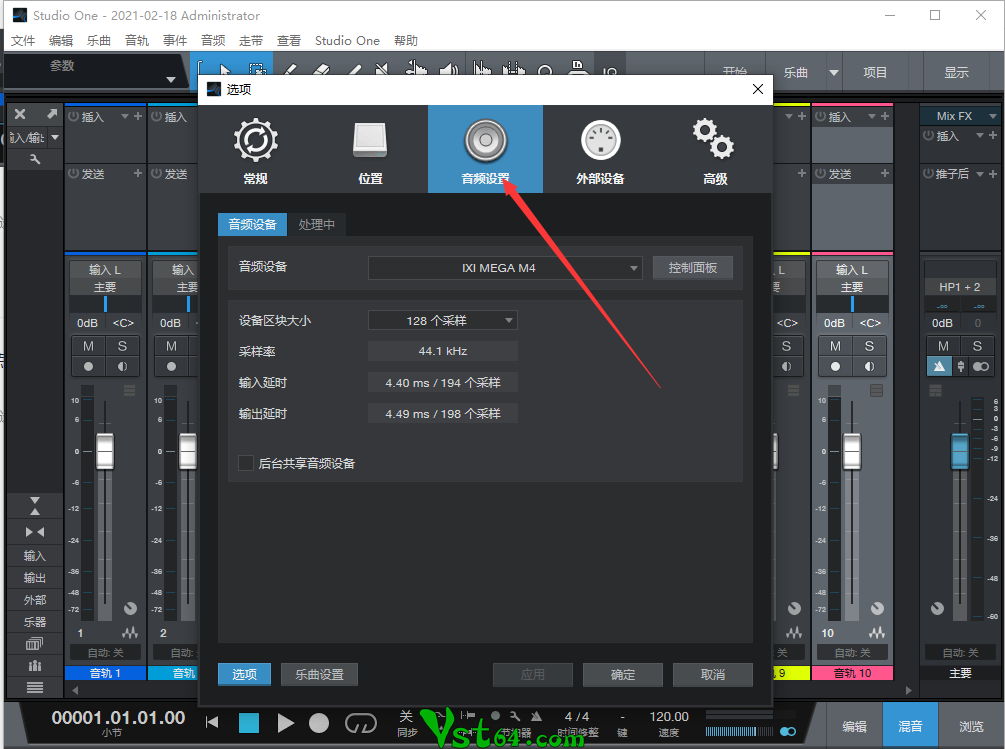The image size is (1005, 749).
Task: Expand the 参数 parameter dropdown arrow
Action: point(170,80)
